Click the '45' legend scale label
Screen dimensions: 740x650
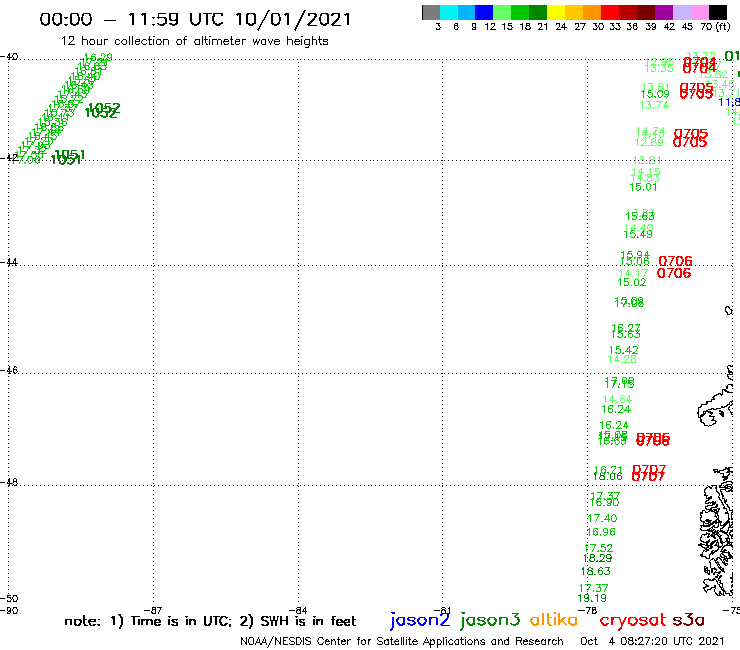point(687,27)
